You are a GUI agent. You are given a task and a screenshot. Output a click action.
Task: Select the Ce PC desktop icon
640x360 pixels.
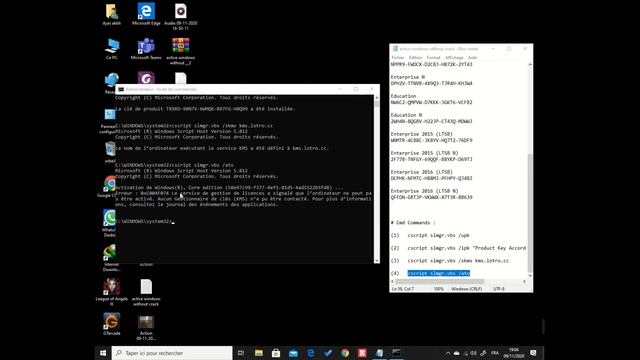pos(111,49)
